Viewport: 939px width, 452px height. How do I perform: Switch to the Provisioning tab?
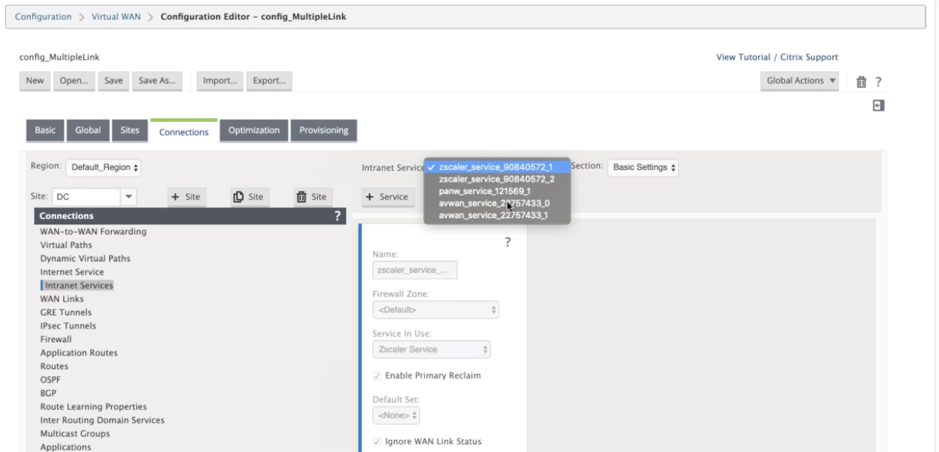pos(324,131)
